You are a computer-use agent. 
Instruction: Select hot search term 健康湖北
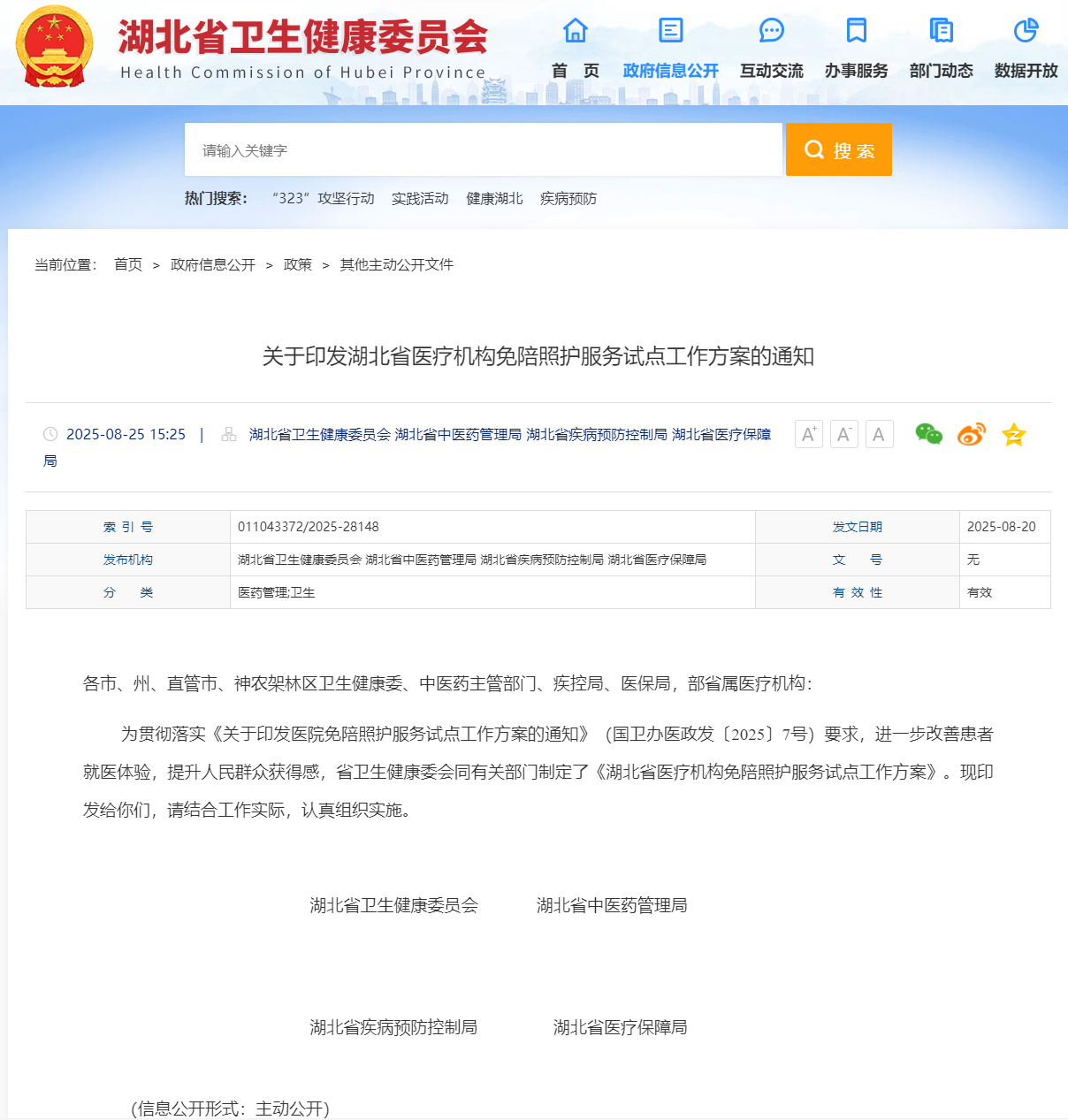tap(494, 199)
